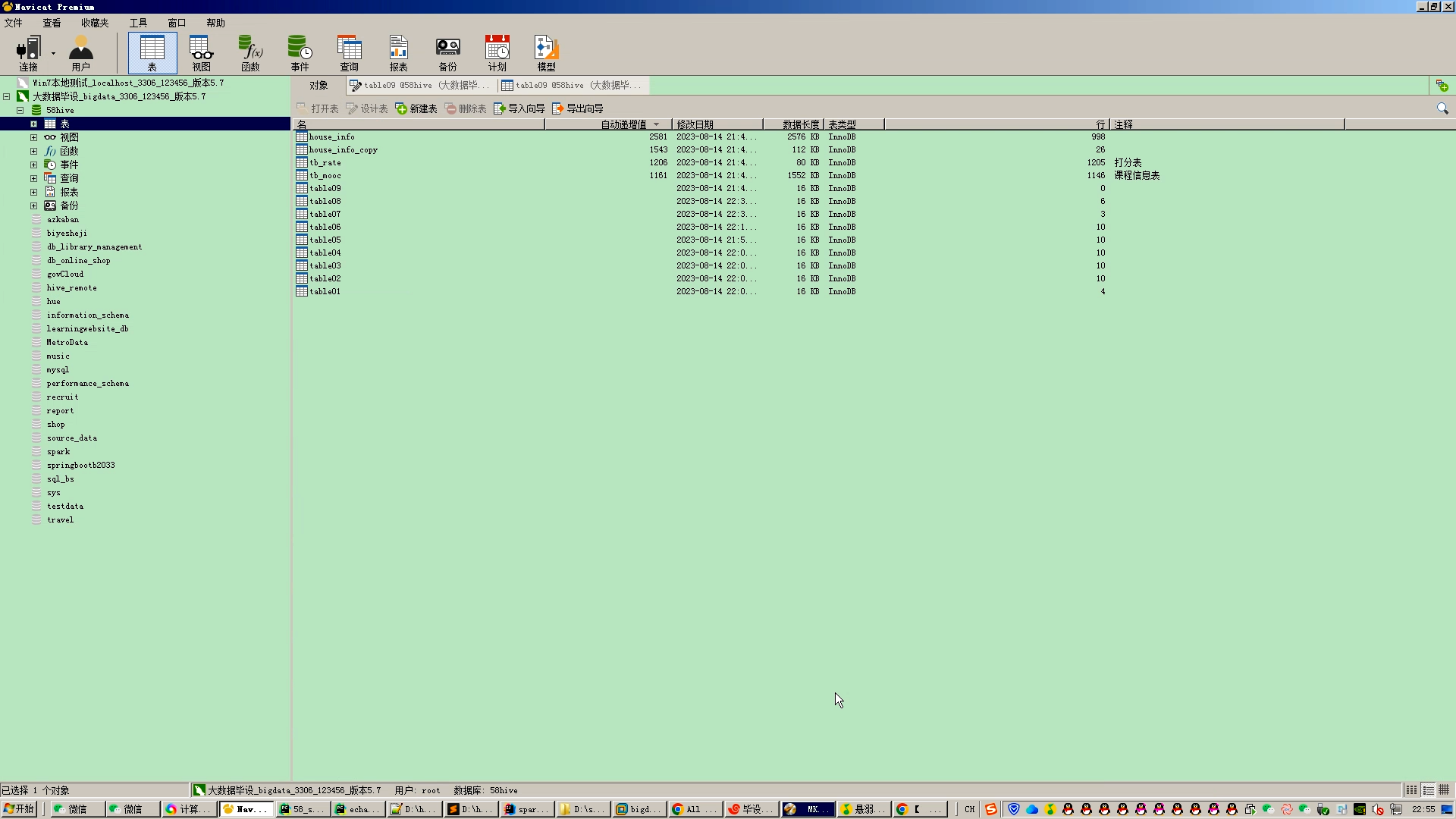The height and width of the screenshot is (819, 1456).
Task: Switch to list view in status bar
Action: point(1411,790)
